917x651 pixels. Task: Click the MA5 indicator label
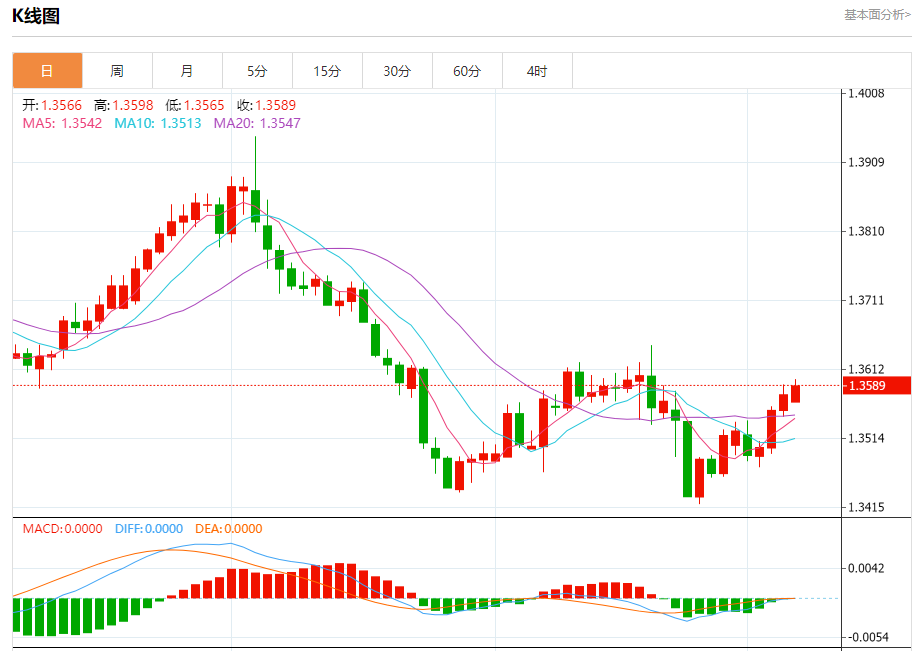coord(62,123)
